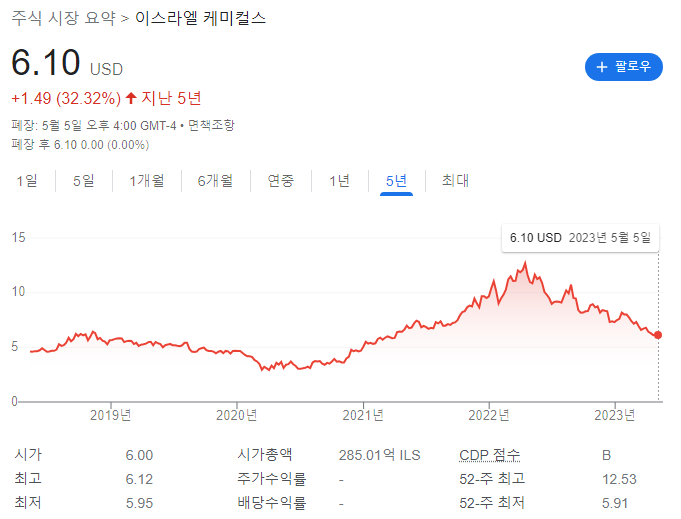Viewport: 681px width, 519px height.
Task: Click the CDP score value B
Action: 606,455
